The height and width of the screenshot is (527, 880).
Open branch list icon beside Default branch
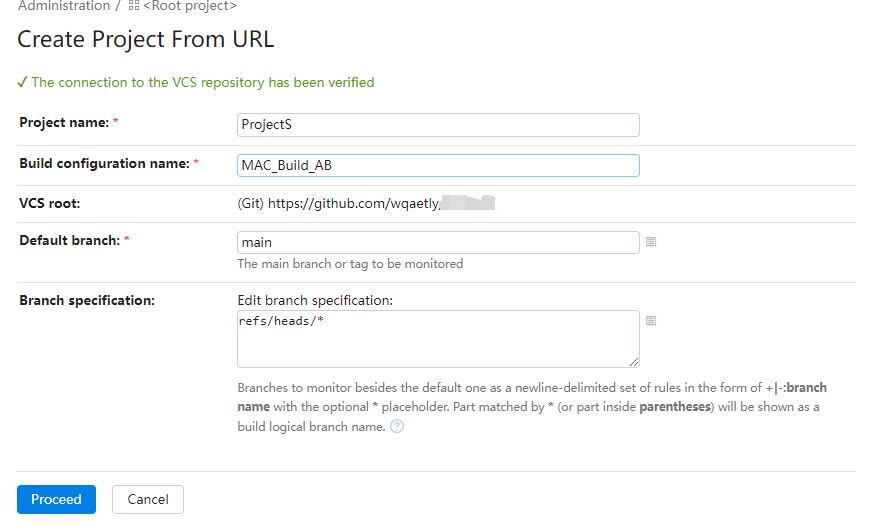651,242
